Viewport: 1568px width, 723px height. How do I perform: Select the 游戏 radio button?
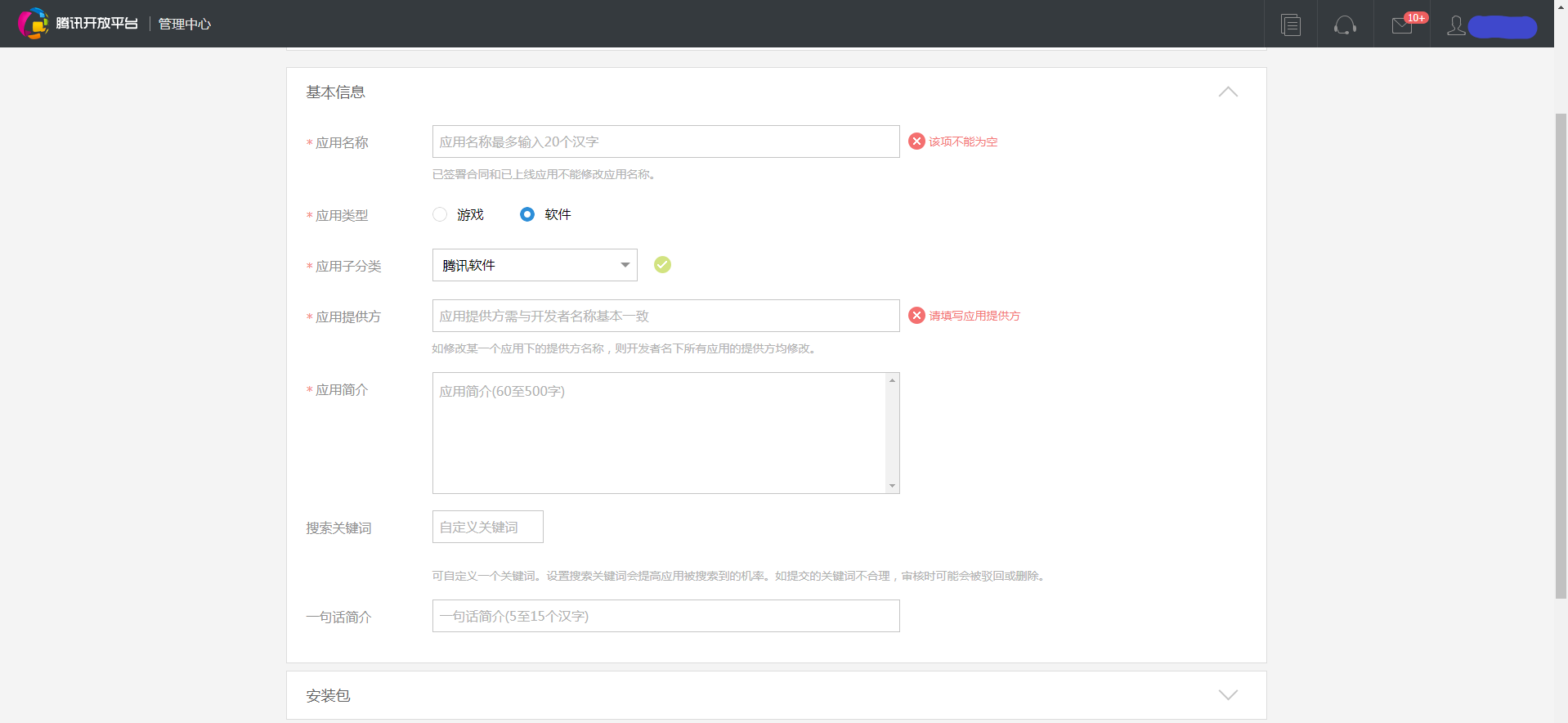(x=440, y=214)
